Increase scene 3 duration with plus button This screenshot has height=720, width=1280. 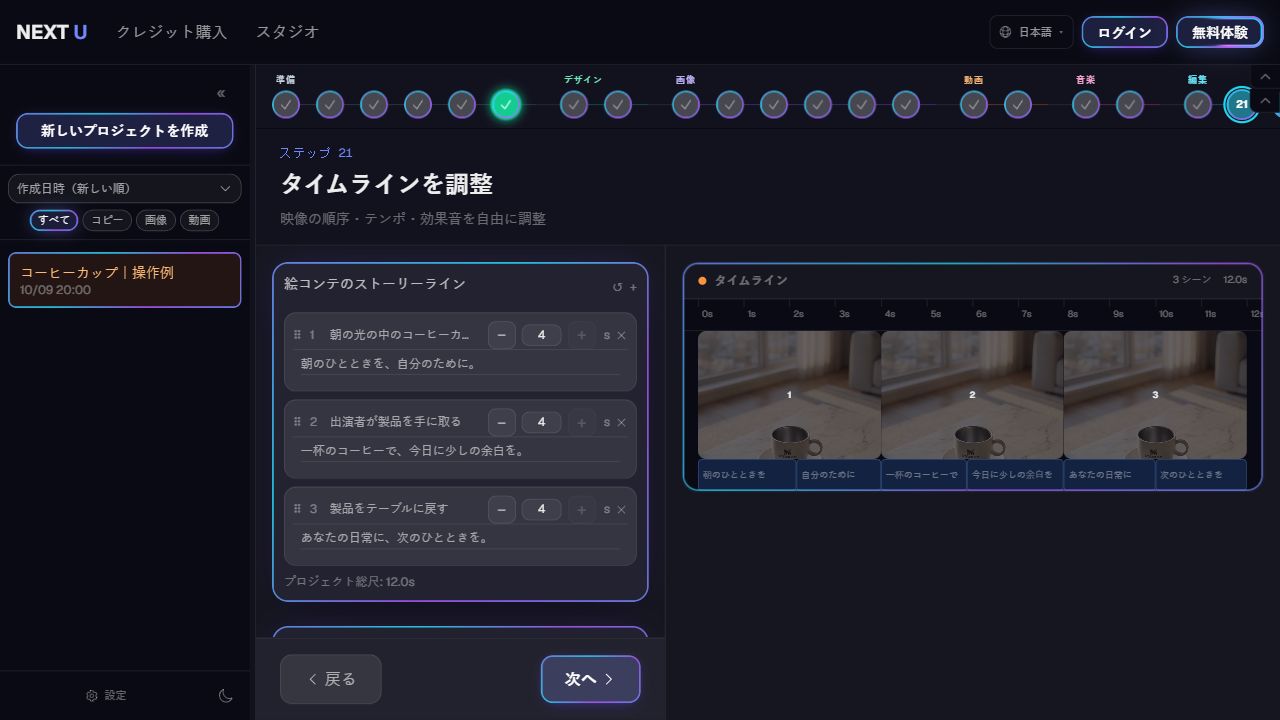pos(582,509)
